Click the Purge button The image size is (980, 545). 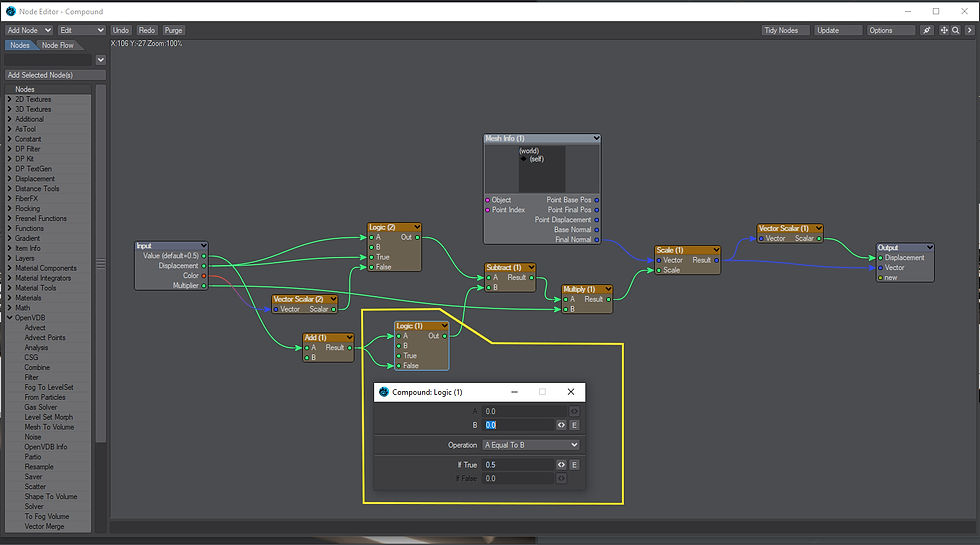pyautogui.click(x=173, y=30)
